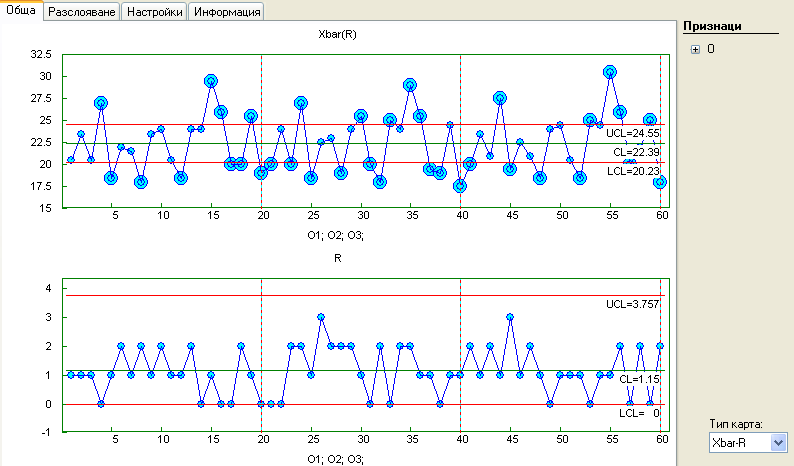
Task: Open the Информация tab
Action: (227, 12)
